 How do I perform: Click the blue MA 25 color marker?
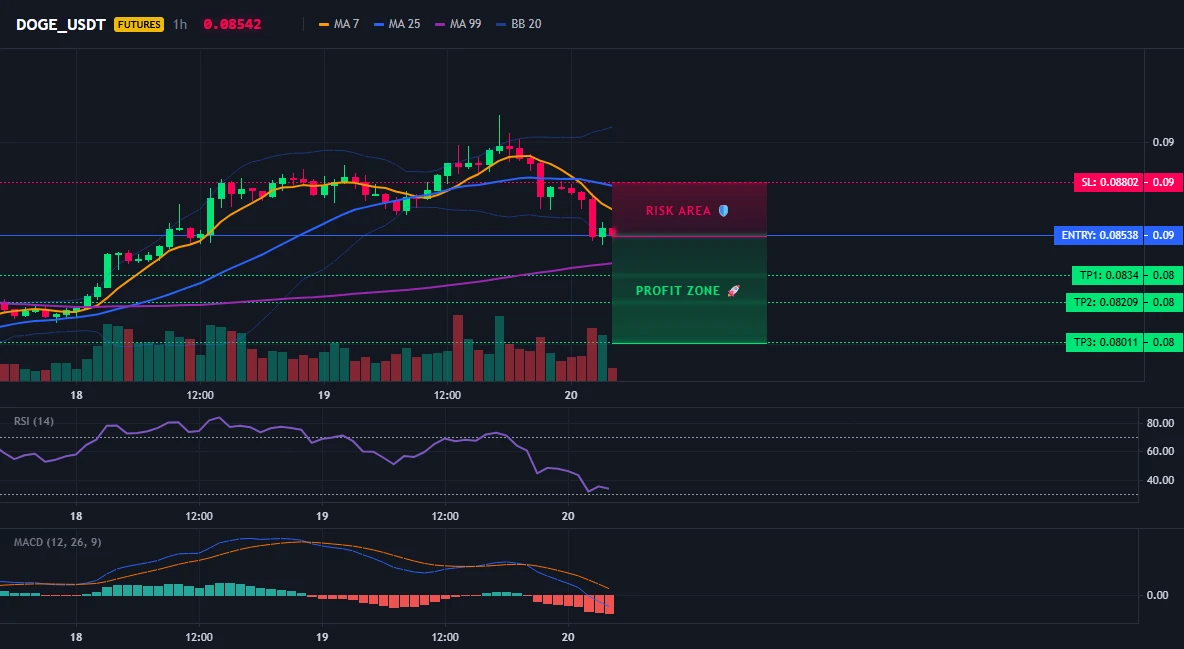pos(379,24)
